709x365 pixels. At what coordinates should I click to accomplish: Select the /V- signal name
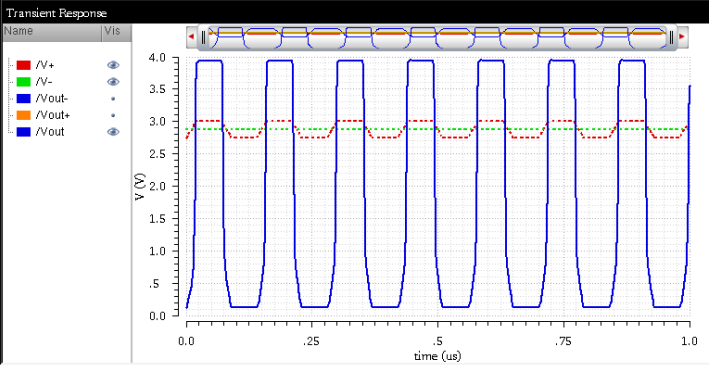[x=44, y=82]
